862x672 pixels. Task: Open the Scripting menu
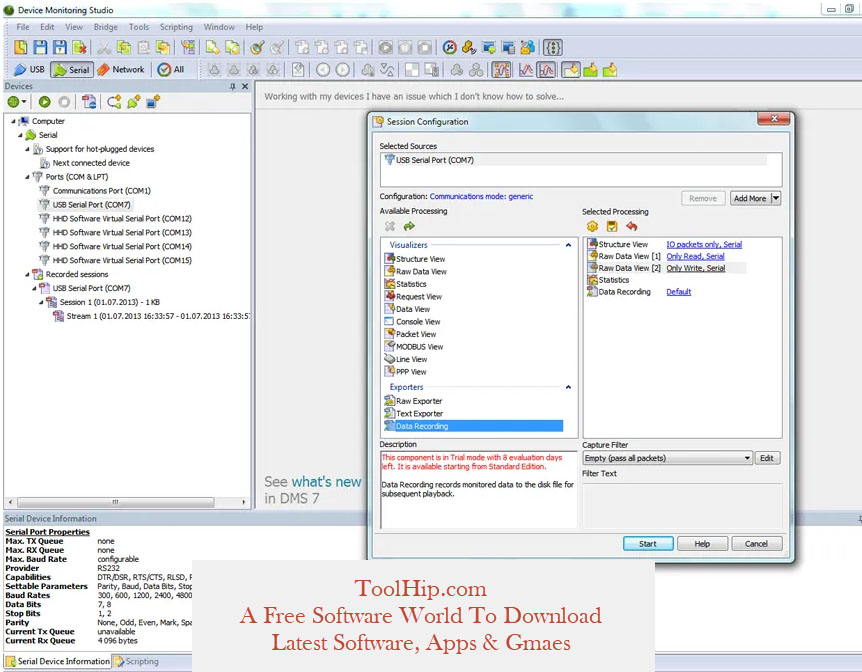pyautogui.click(x=176, y=27)
